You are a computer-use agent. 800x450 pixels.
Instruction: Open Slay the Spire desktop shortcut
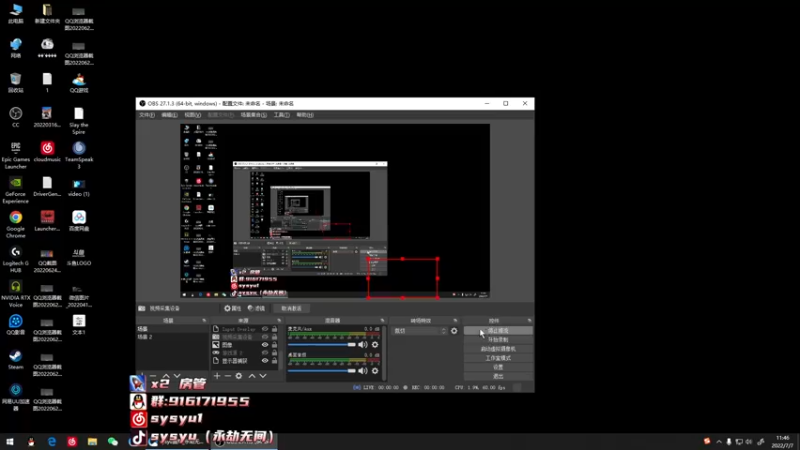pyautogui.click(x=79, y=121)
